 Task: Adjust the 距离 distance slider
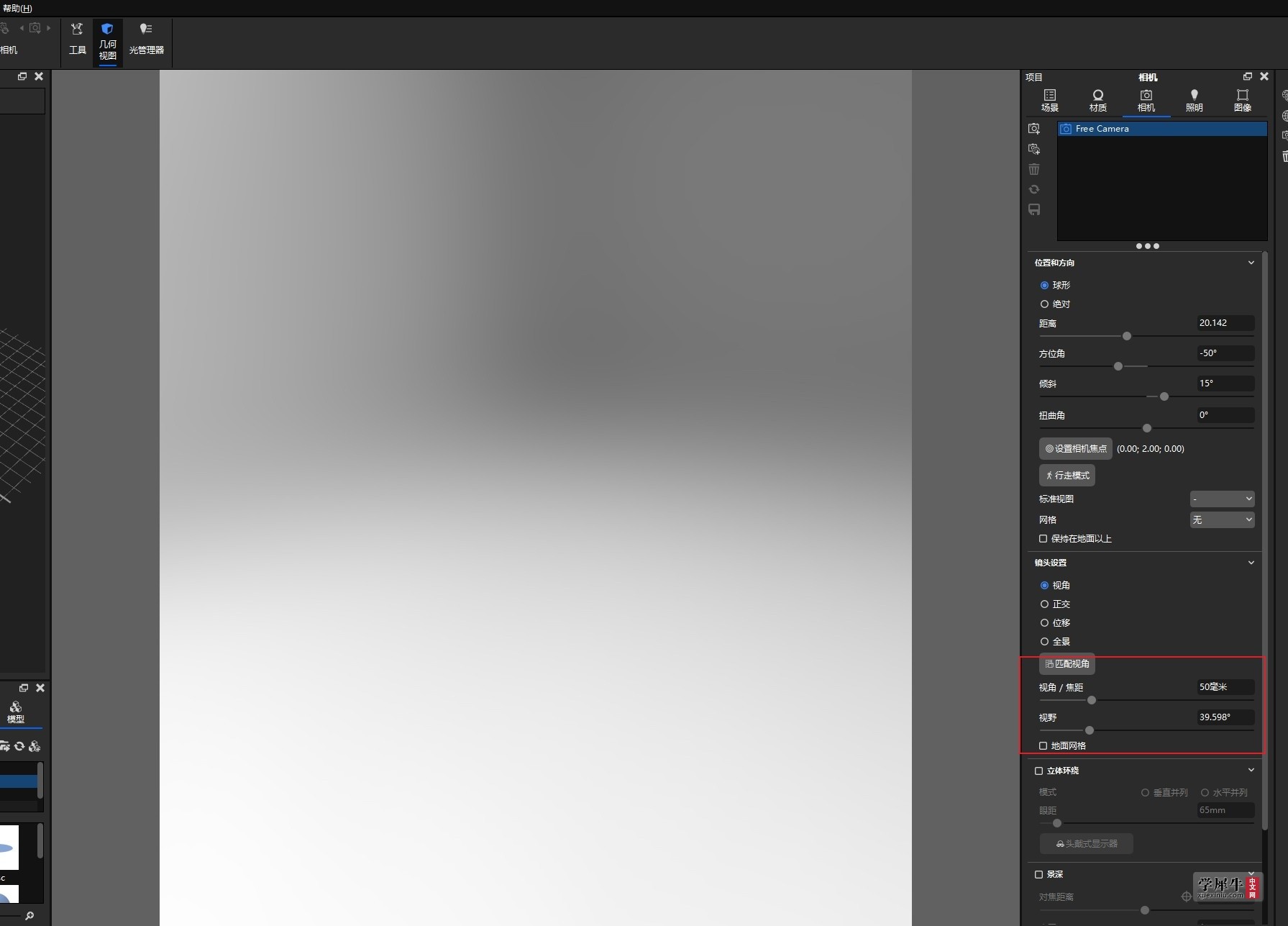(1127, 336)
